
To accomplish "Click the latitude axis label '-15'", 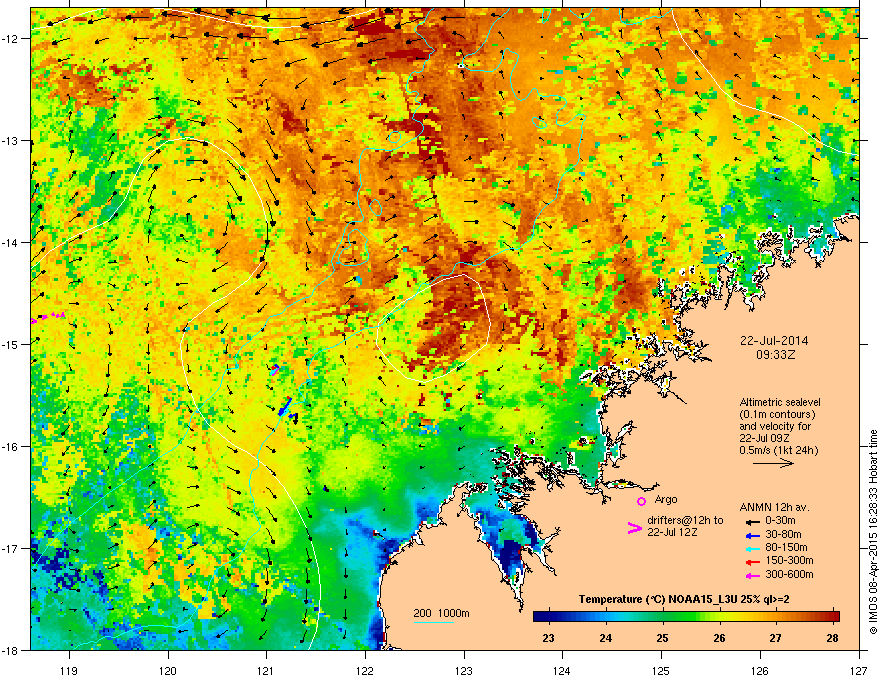I will (10, 344).
